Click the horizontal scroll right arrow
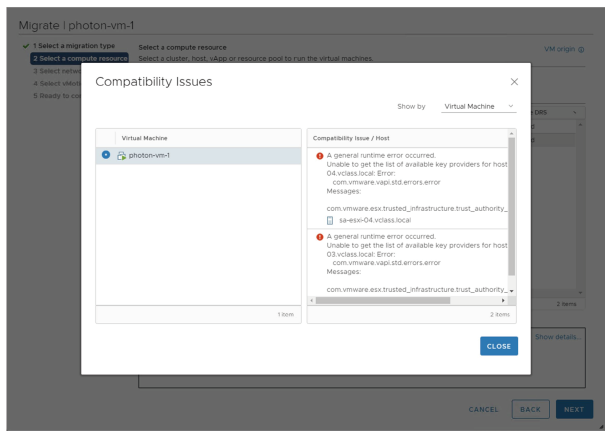Viewport: 612px width, 438px height. pyautogui.click(x=503, y=300)
